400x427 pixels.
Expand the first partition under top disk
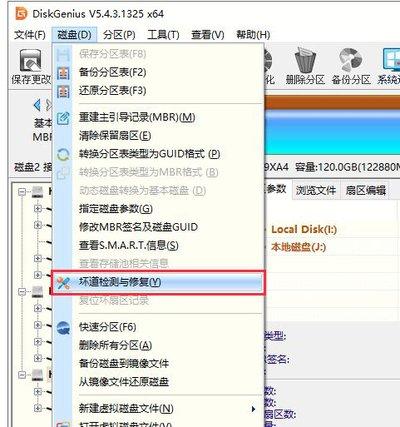tap(38, 209)
